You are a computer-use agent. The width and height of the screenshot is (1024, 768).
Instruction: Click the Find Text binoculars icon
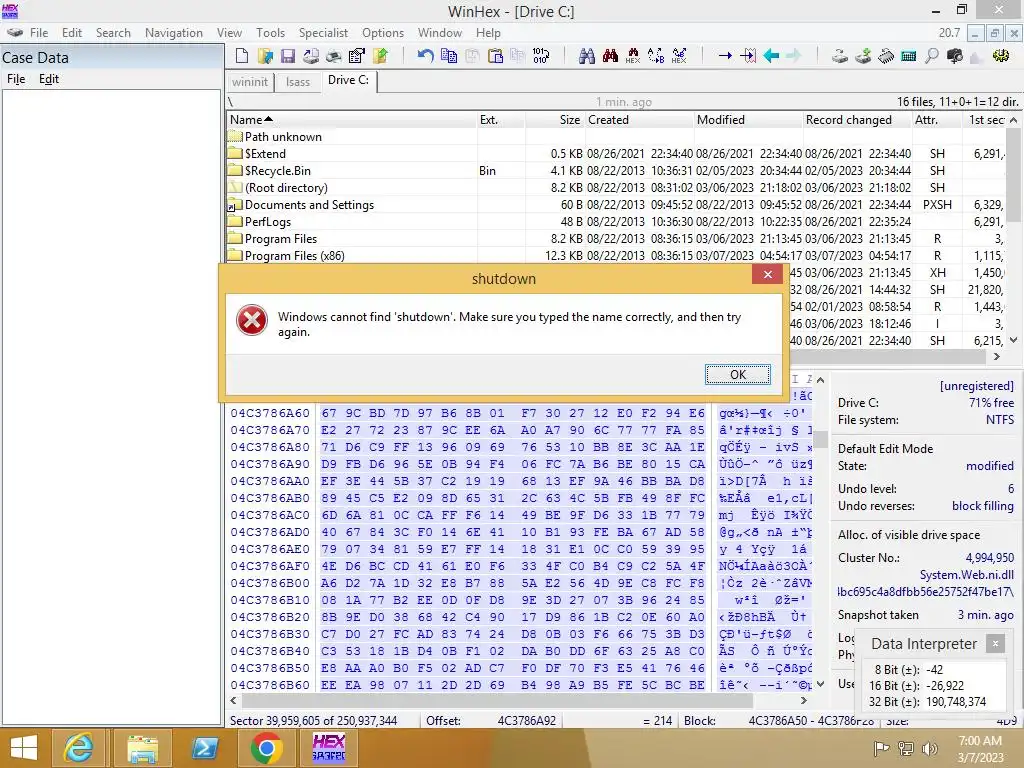tap(586, 56)
